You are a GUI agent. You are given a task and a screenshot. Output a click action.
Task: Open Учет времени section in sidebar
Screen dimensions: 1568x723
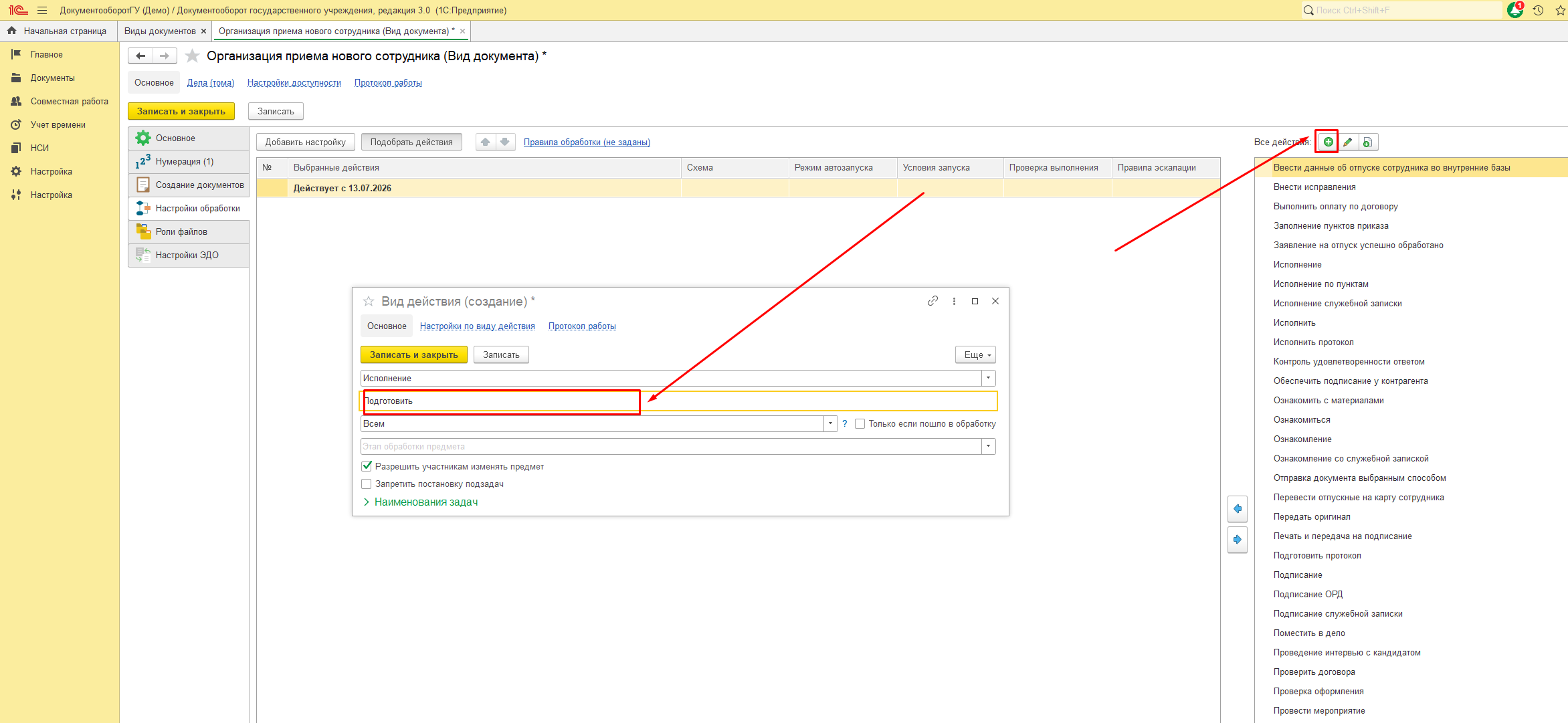pyautogui.click(x=58, y=124)
